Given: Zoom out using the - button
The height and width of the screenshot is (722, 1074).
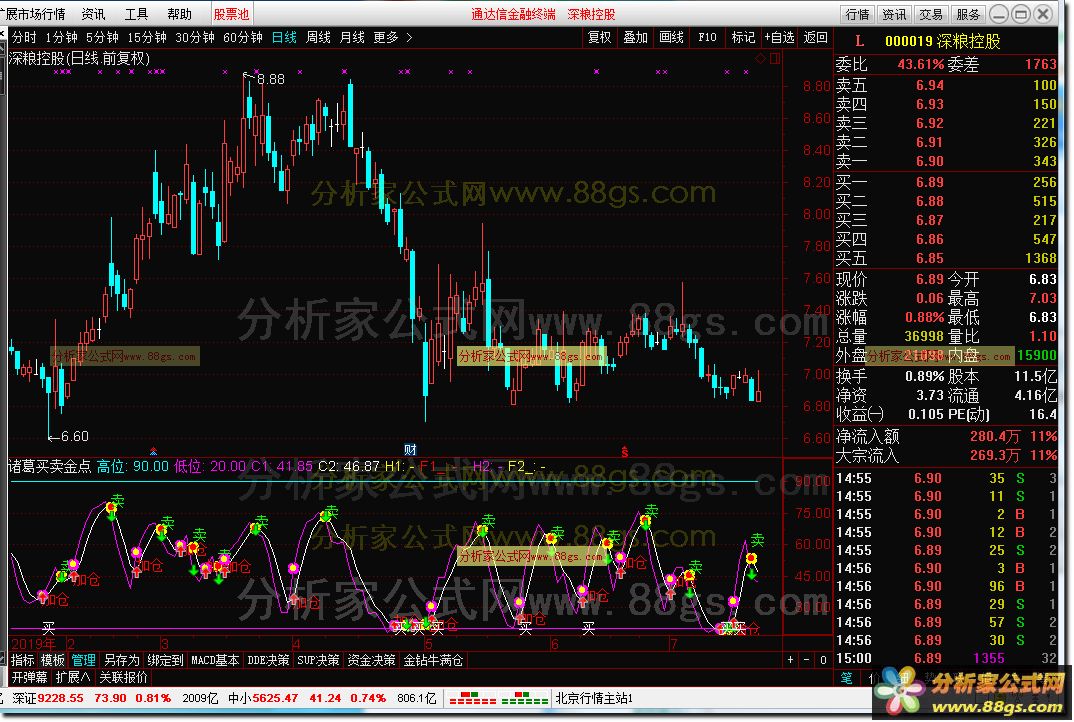Looking at the screenshot, I should click(x=806, y=660).
